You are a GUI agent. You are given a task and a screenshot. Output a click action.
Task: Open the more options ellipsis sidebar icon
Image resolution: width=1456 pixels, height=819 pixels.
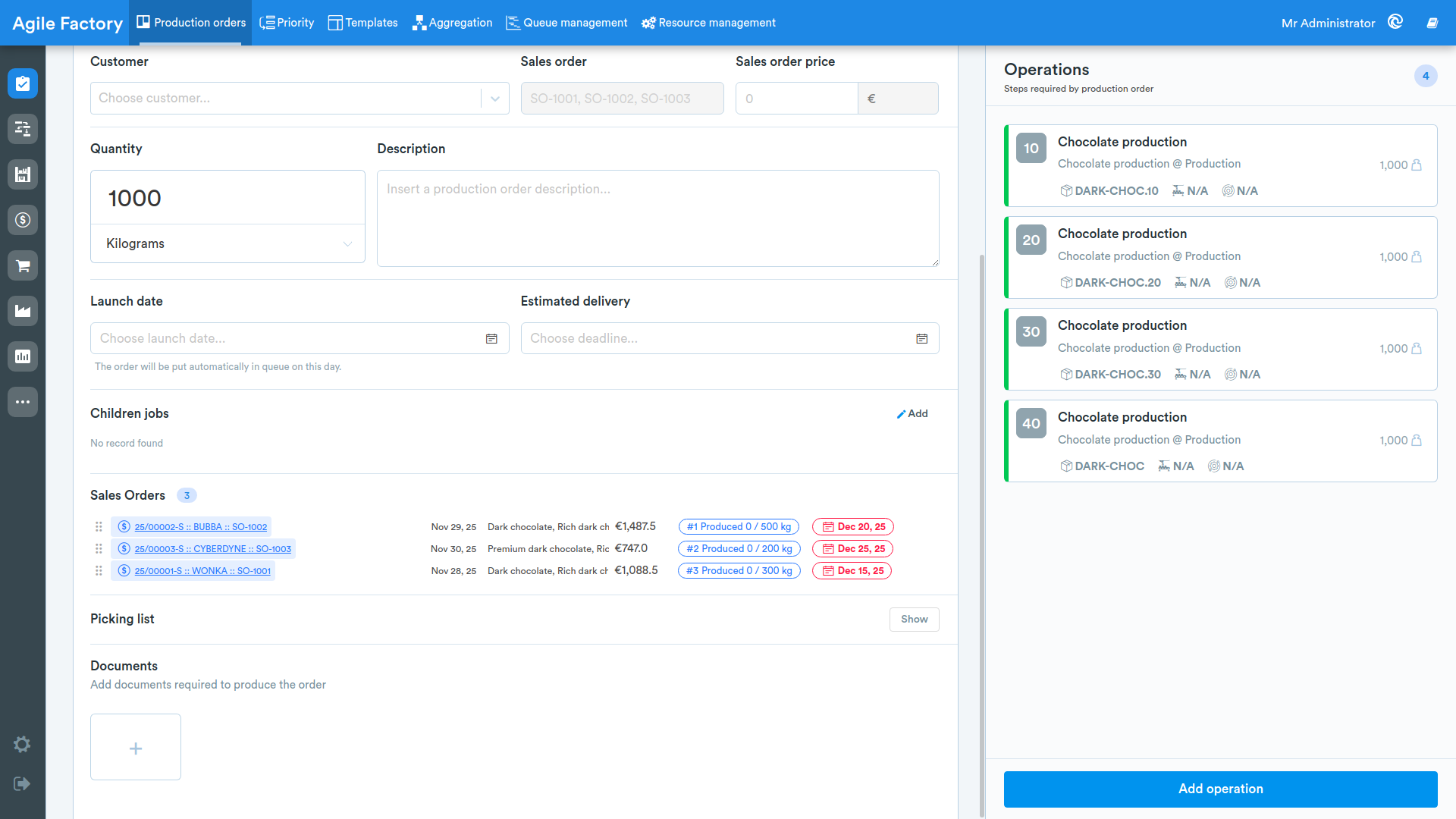pyautogui.click(x=23, y=402)
